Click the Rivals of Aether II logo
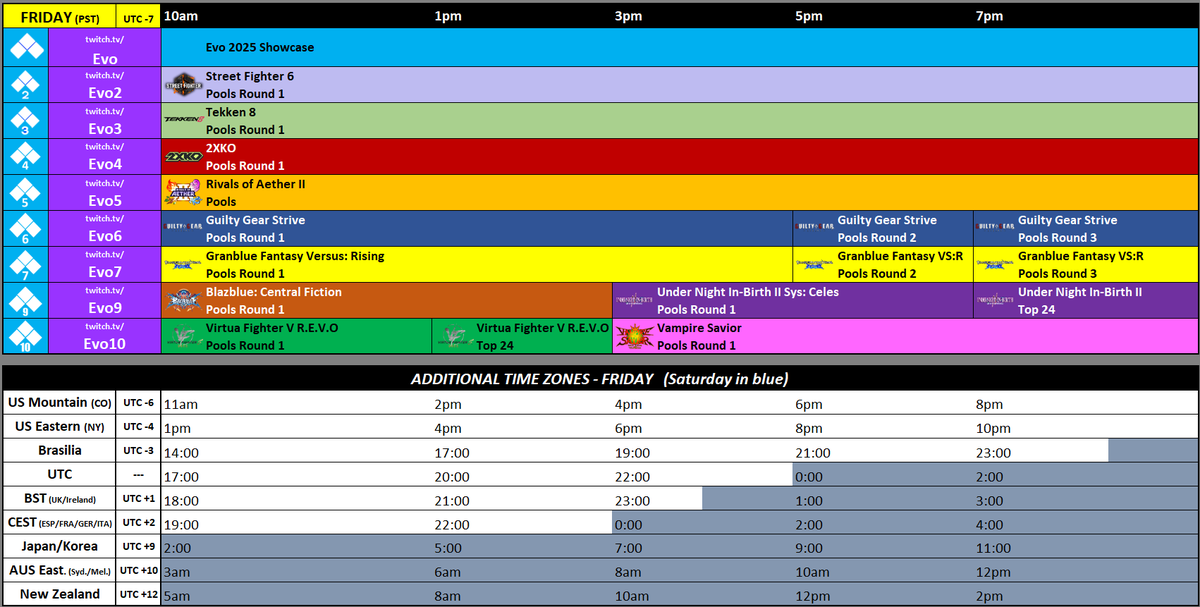1200x607 pixels. point(183,192)
